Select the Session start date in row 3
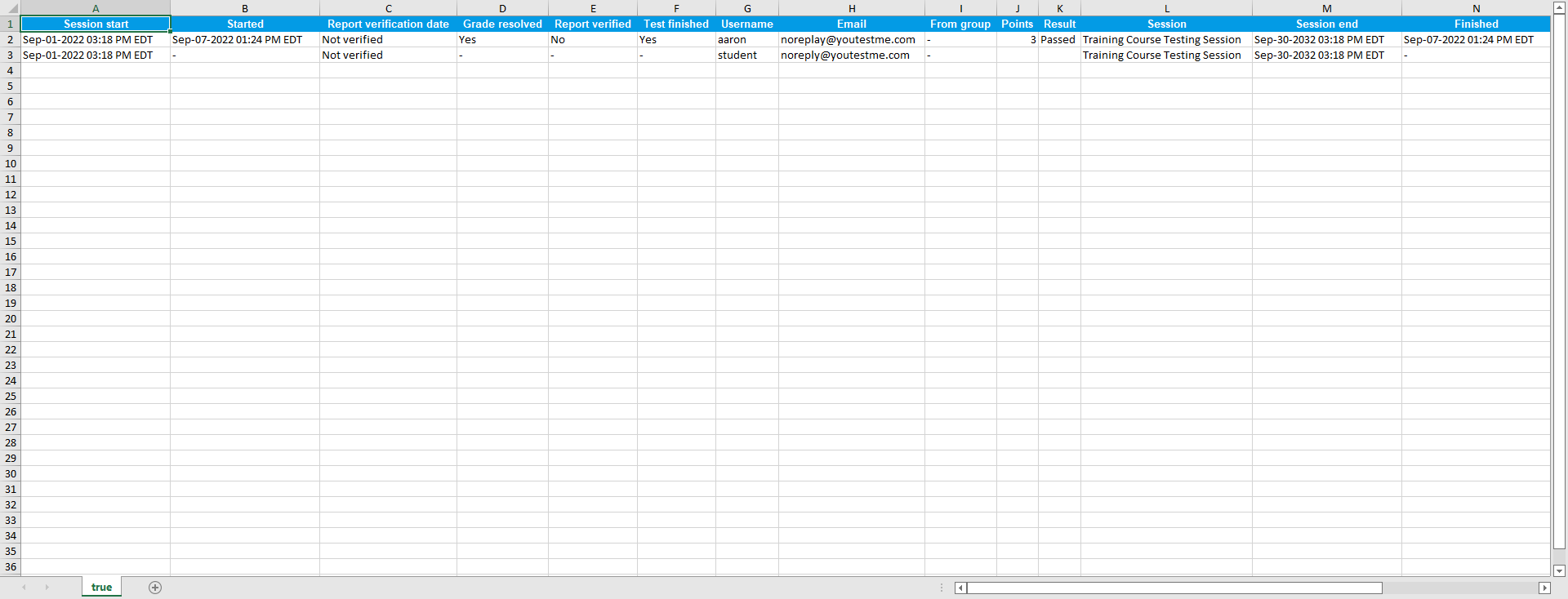The image size is (1568, 599). point(96,55)
